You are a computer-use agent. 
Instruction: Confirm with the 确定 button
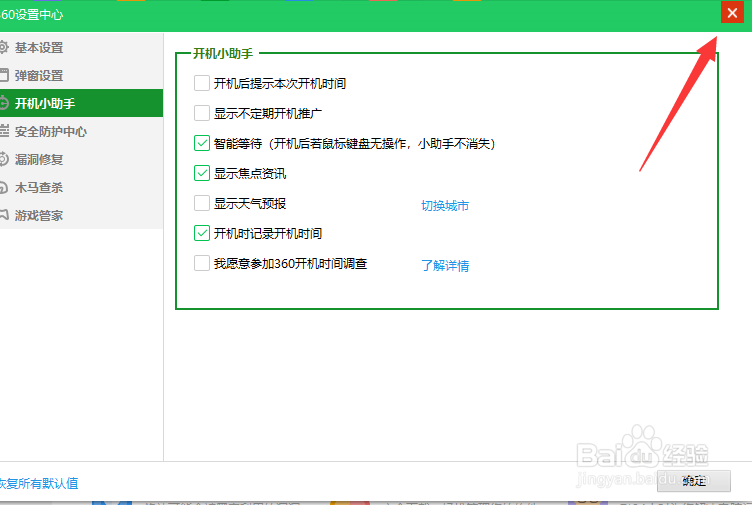[x=694, y=481]
